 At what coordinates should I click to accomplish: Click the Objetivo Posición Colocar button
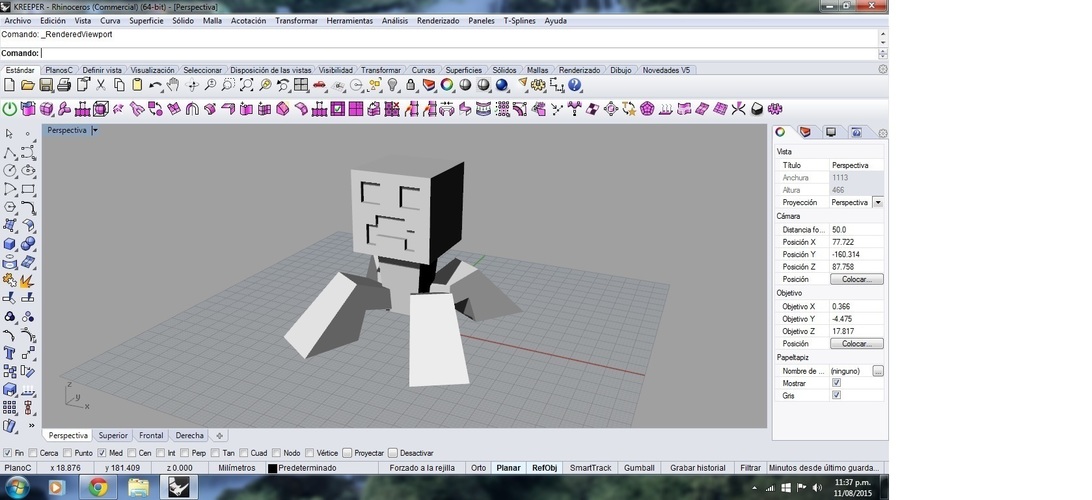click(857, 344)
